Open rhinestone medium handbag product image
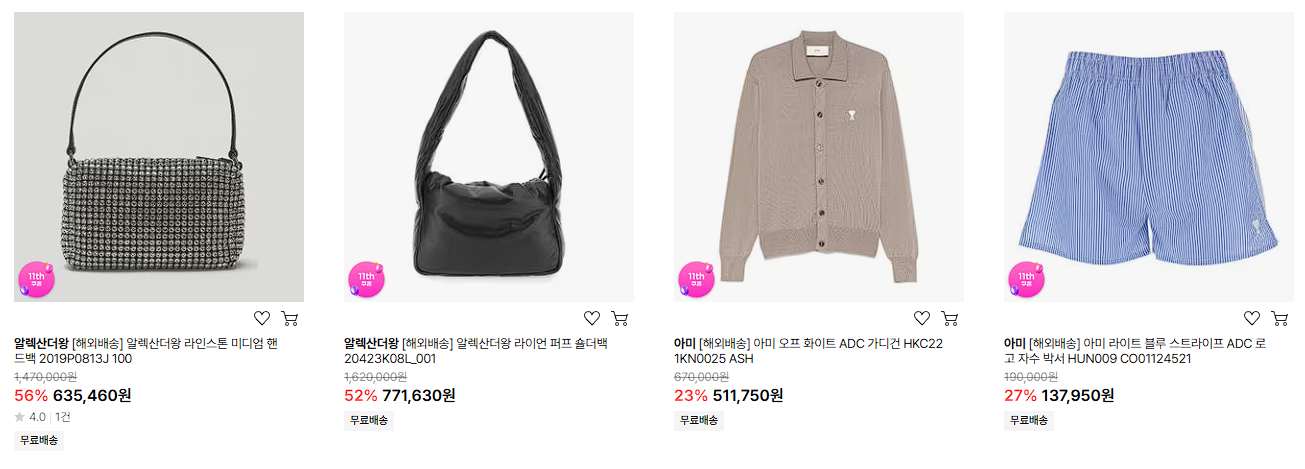 (x=159, y=157)
